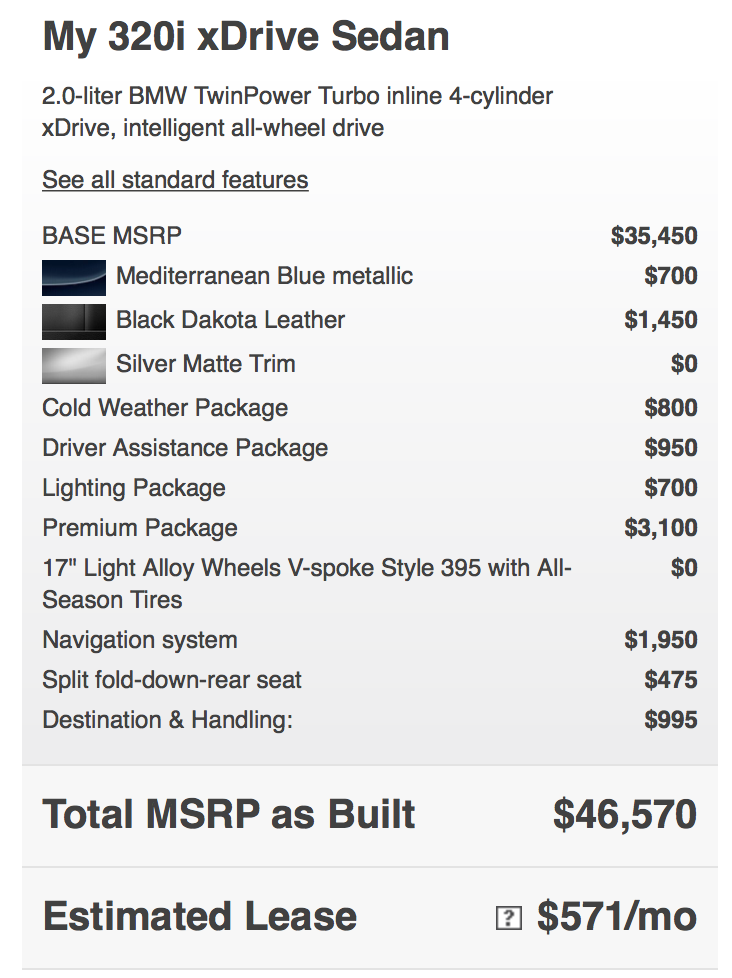Screen dimensions: 732x978
Task: Click the Estimated Lease heading text
Action: click(x=200, y=917)
